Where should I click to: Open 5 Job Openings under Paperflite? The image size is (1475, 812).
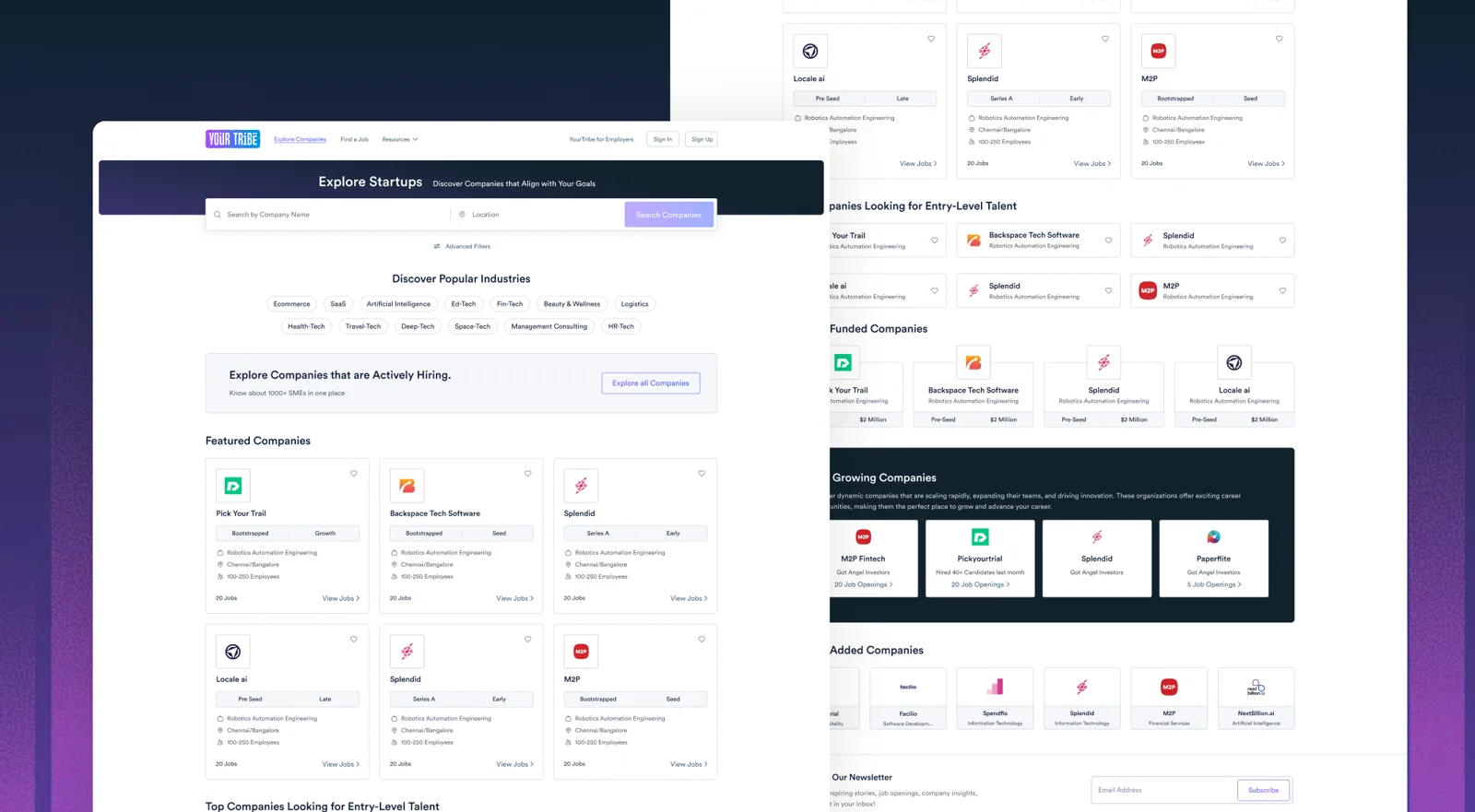1214,584
